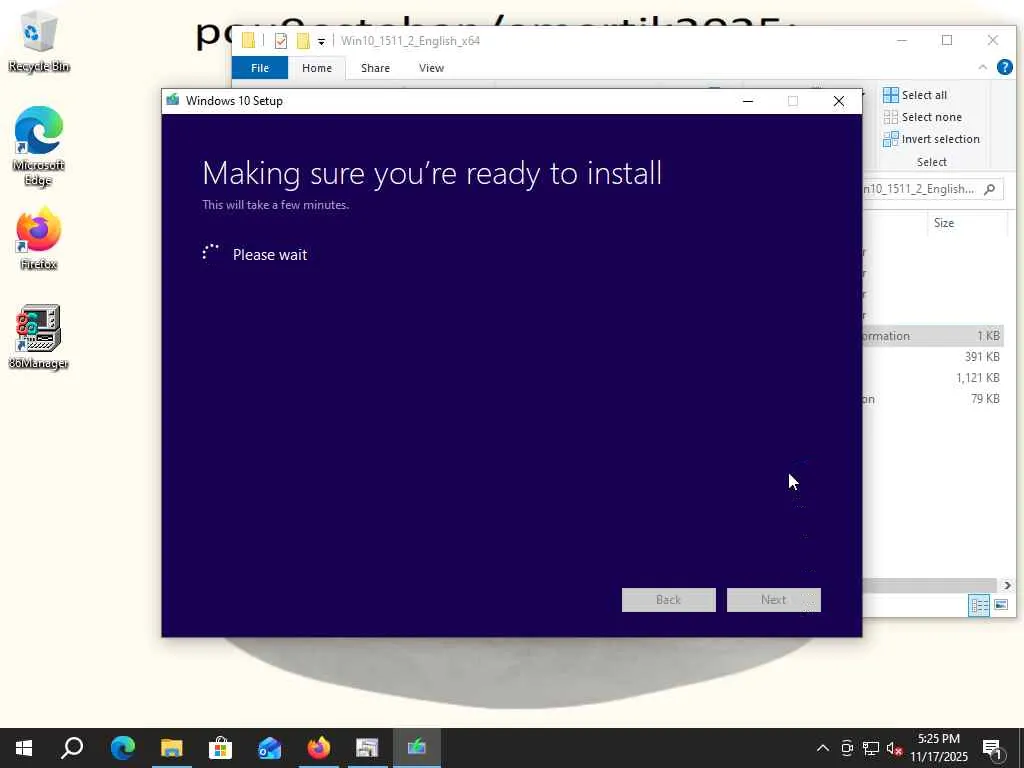
Task: Click Select none in Explorer ribbon
Action: tap(922, 117)
